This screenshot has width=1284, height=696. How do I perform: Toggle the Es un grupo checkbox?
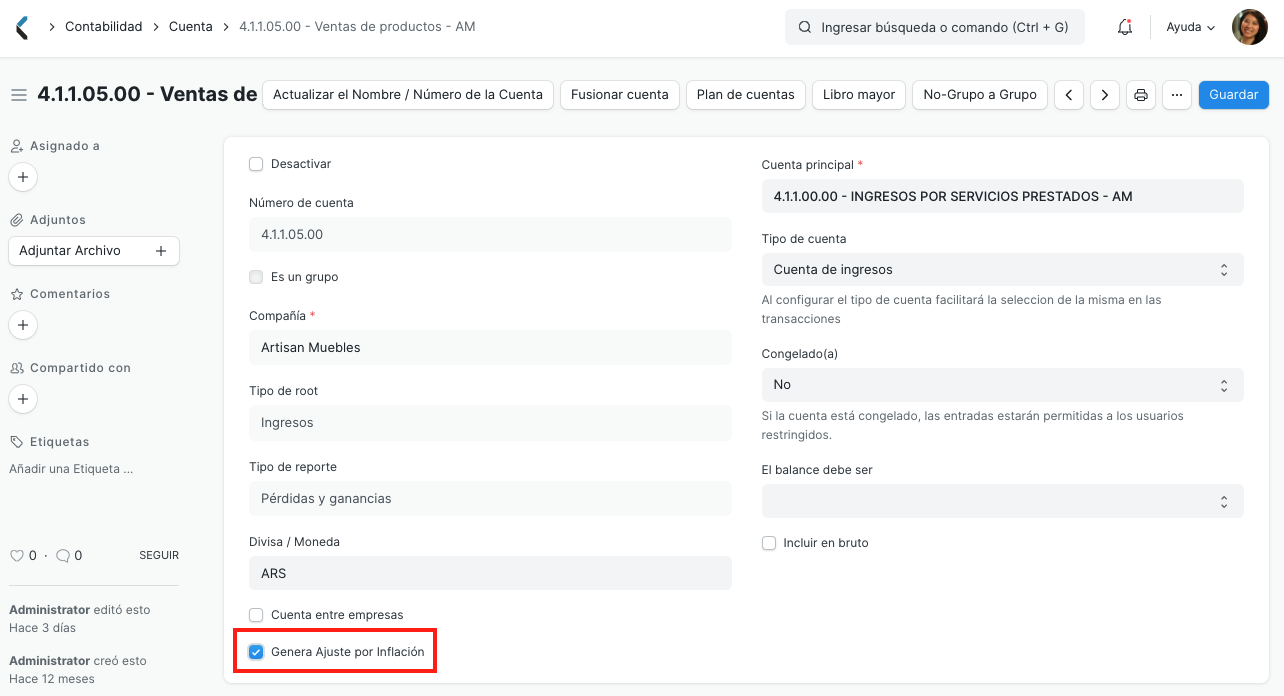256,277
